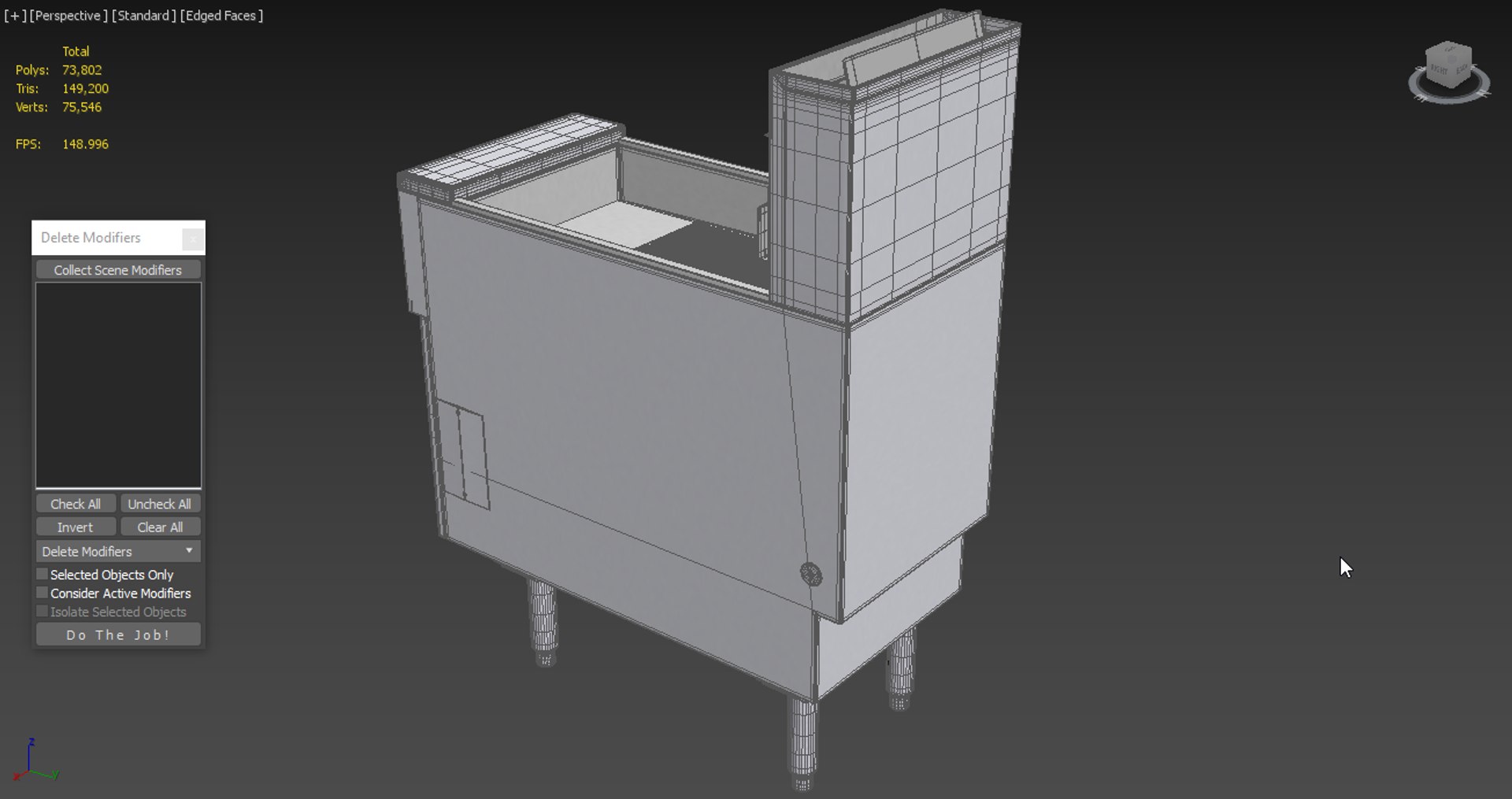Image resolution: width=1512 pixels, height=799 pixels.
Task: Toggle Isolate Selected Objects checkbox
Action: pyautogui.click(x=43, y=612)
